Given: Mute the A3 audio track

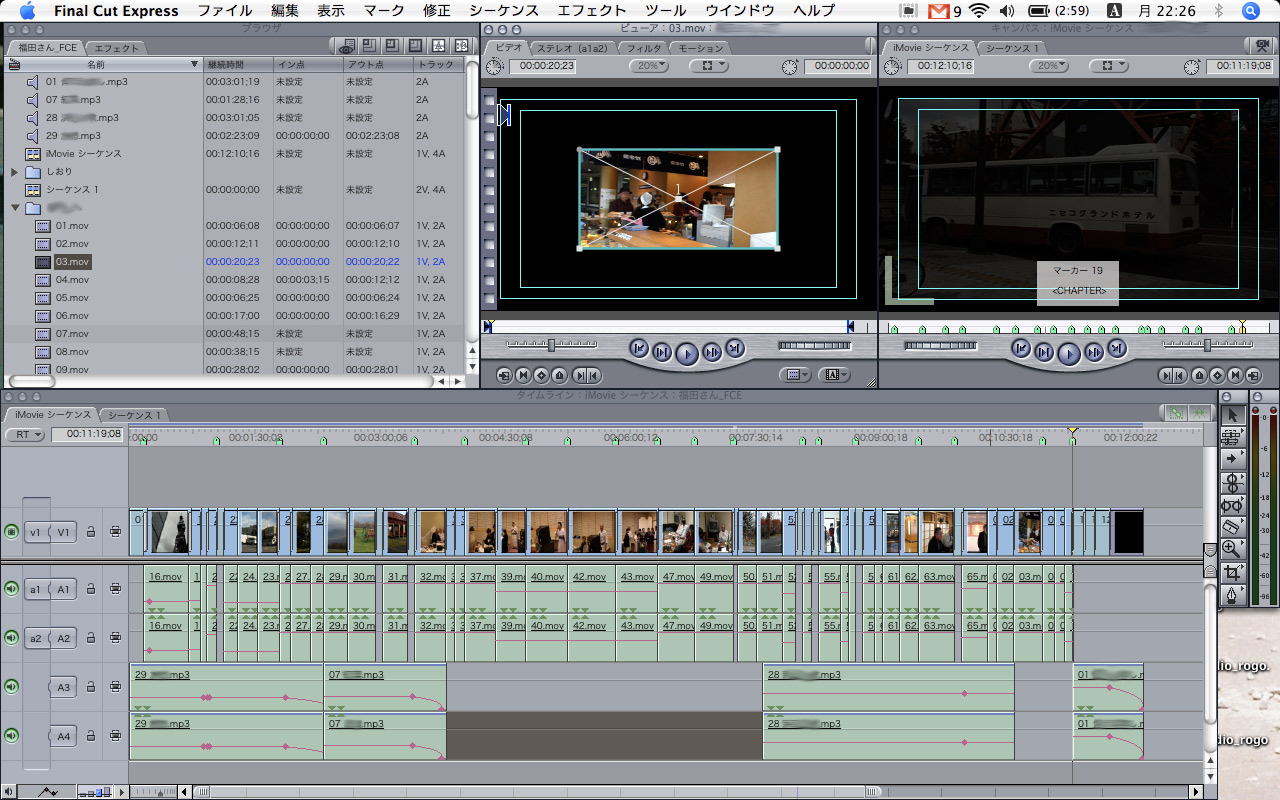Looking at the screenshot, I should coord(12,686).
